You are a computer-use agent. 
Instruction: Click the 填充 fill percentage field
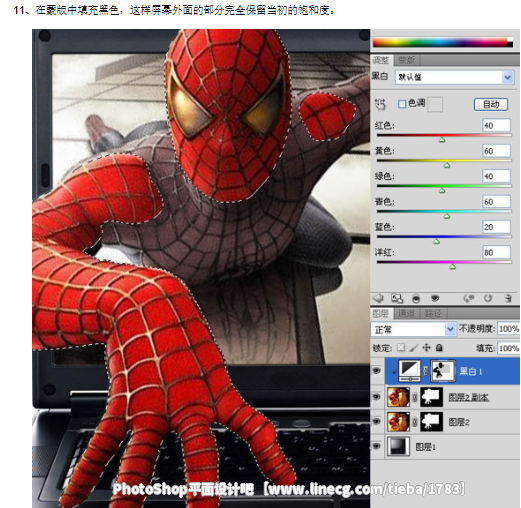pyautogui.click(x=509, y=348)
